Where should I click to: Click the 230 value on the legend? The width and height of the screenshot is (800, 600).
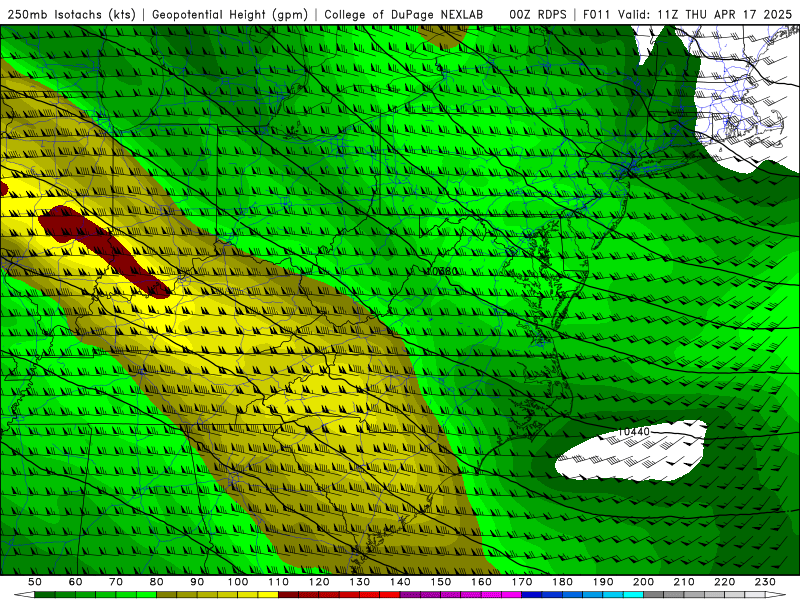click(x=765, y=582)
